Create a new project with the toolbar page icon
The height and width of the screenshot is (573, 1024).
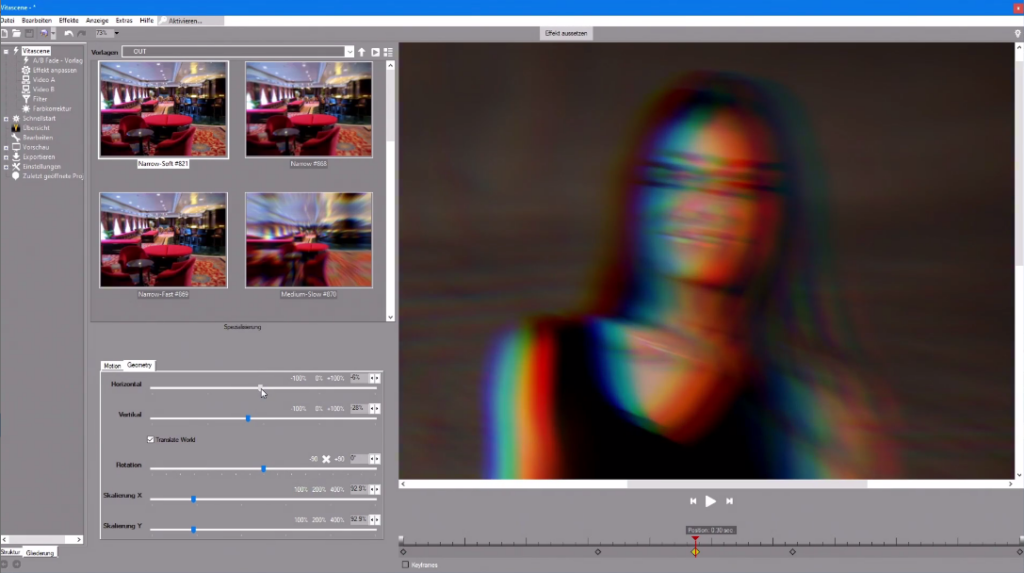coord(5,33)
